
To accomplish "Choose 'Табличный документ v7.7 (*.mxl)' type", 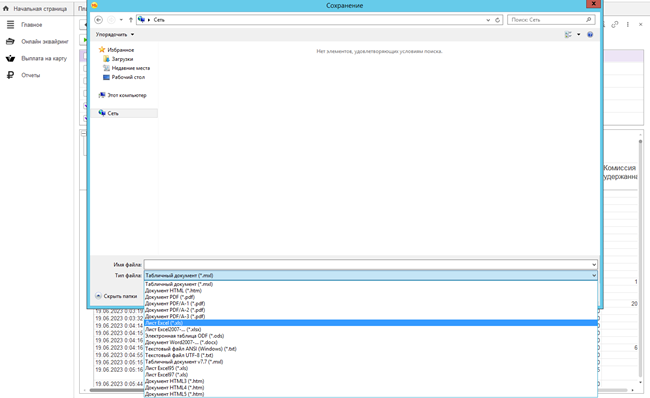I will (371, 362).
